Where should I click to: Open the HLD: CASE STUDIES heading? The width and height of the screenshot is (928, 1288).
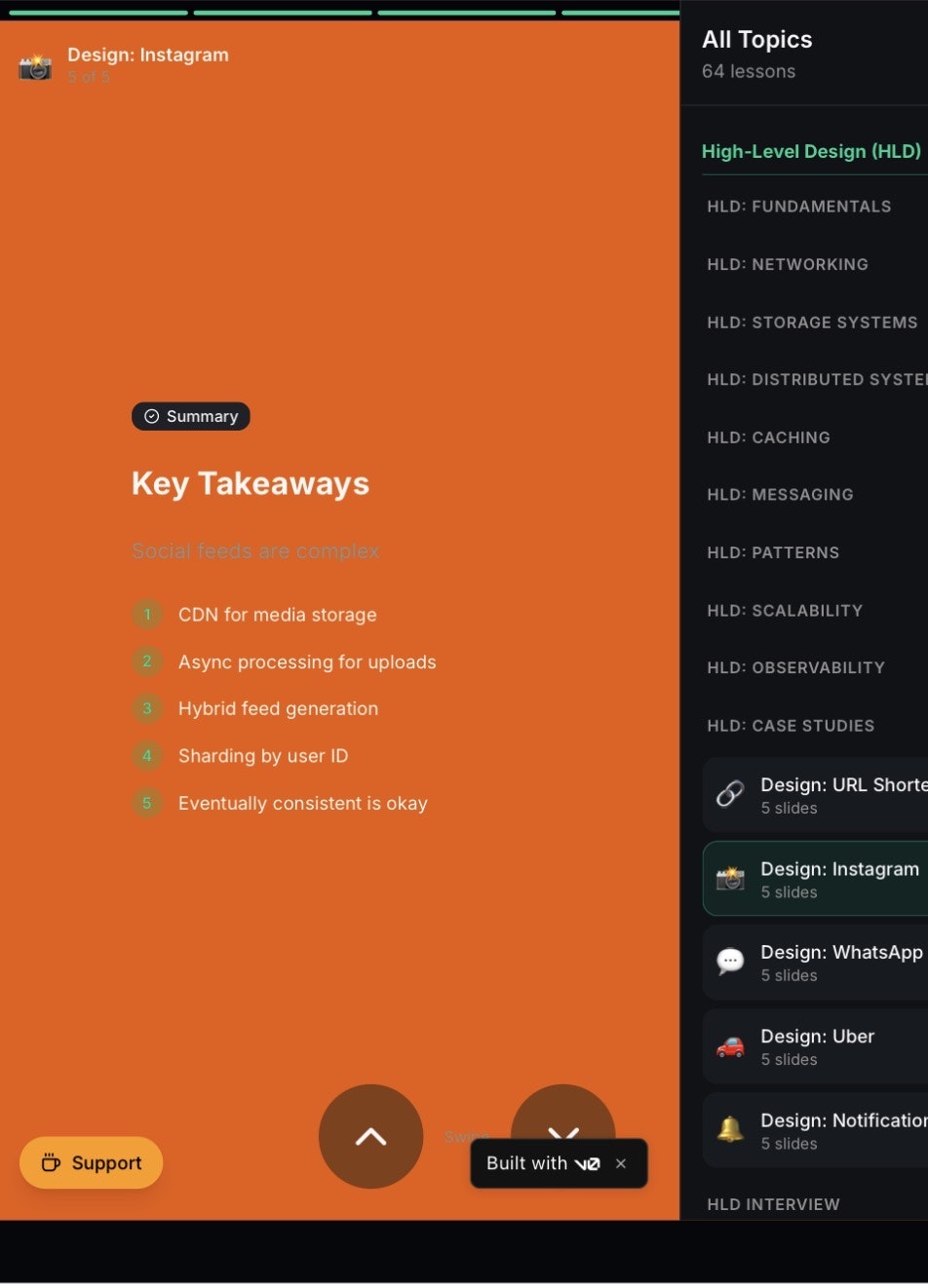click(791, 725)
